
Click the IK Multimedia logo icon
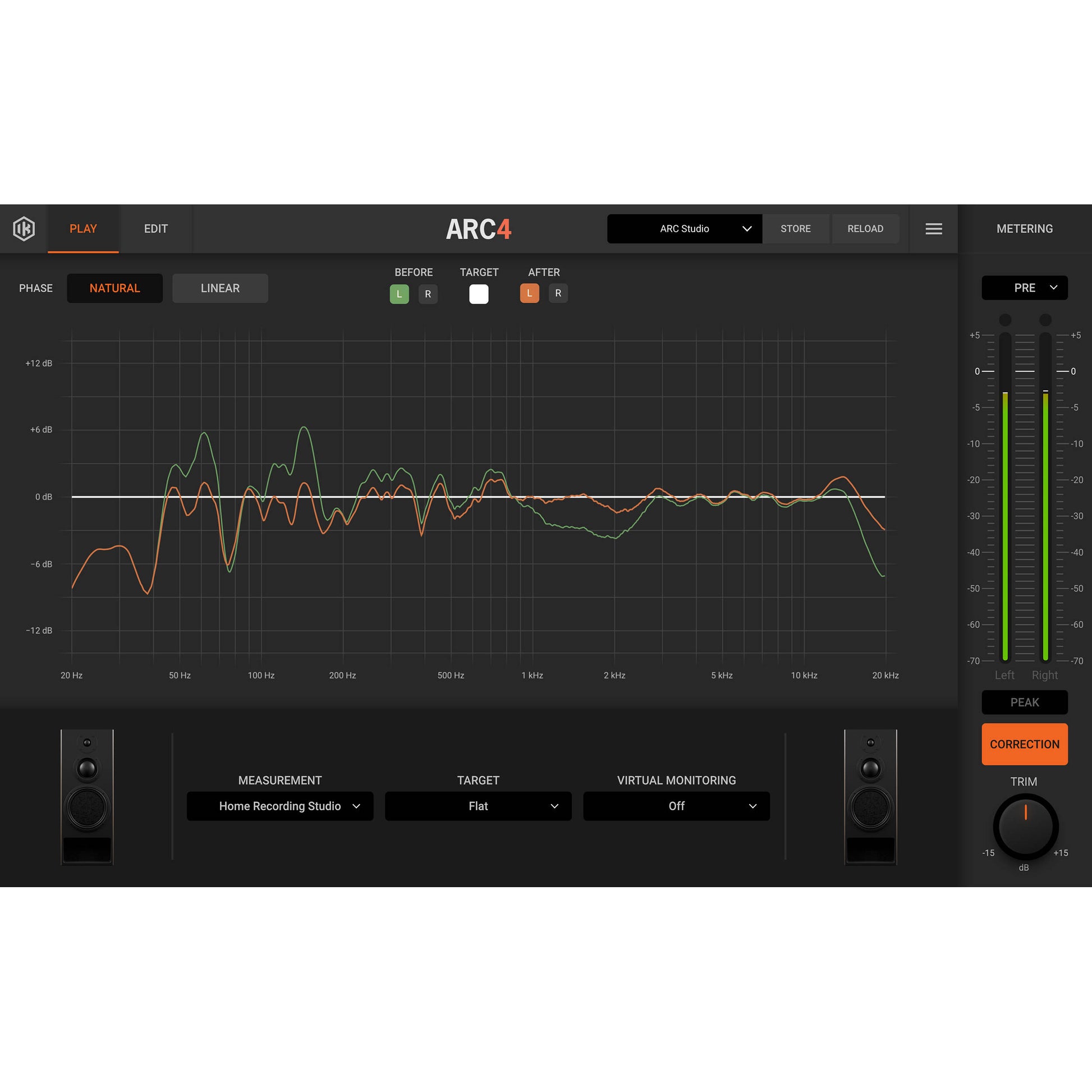pos(24,229)
